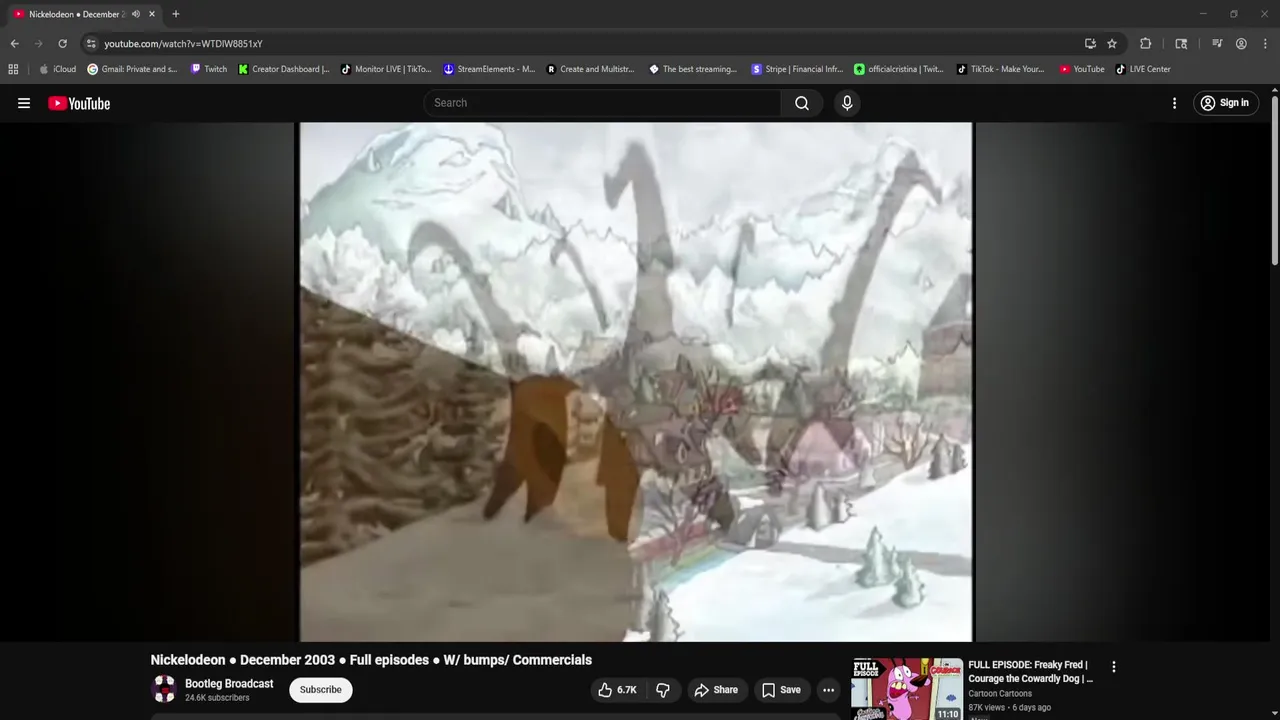Click the Cartoon Cartoons channel name

point(1000,694)
